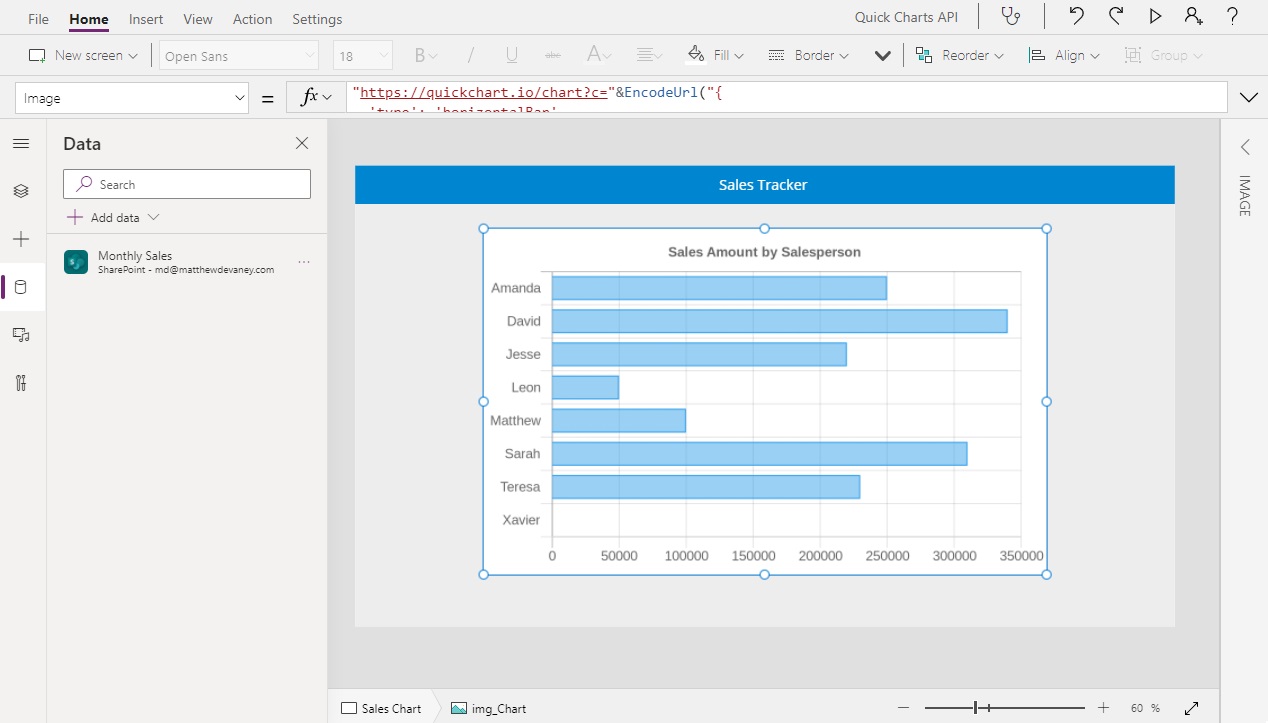Open the Open Sans font dropdown
1268x723 pixels.
tap(238, 56)
